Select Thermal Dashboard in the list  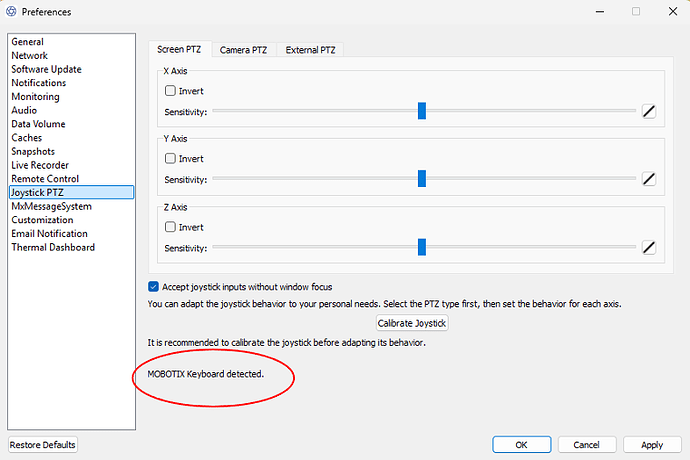point(71,247)
